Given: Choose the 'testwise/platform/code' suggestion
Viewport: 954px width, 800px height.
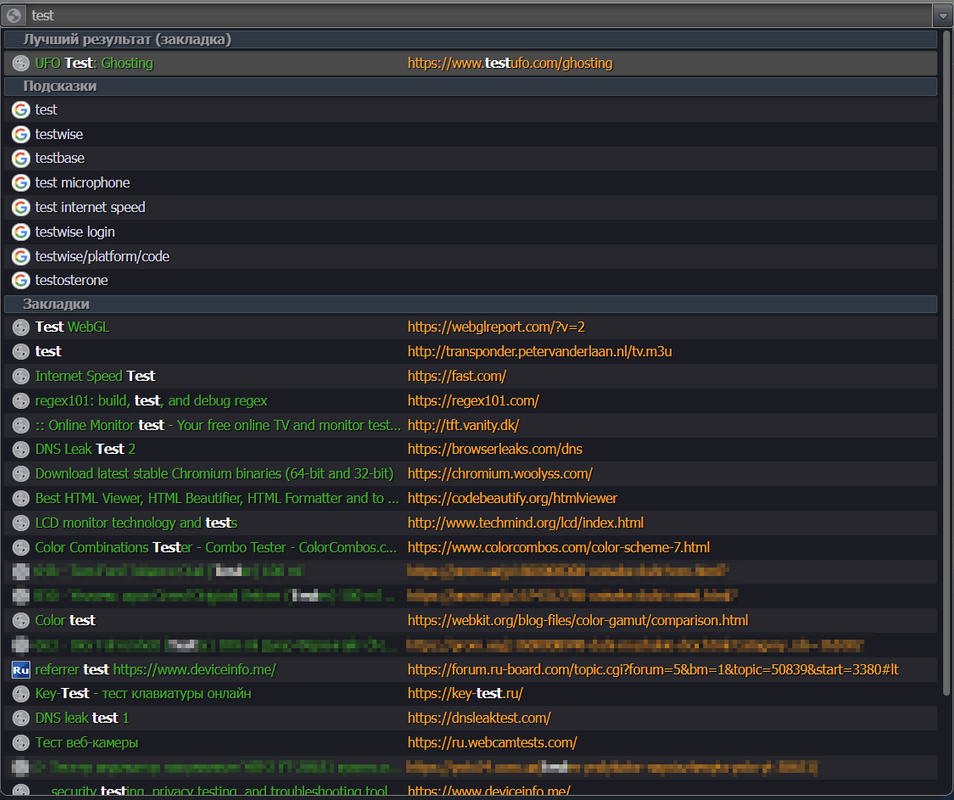Looking at the screenshot, I should point(471,257).
